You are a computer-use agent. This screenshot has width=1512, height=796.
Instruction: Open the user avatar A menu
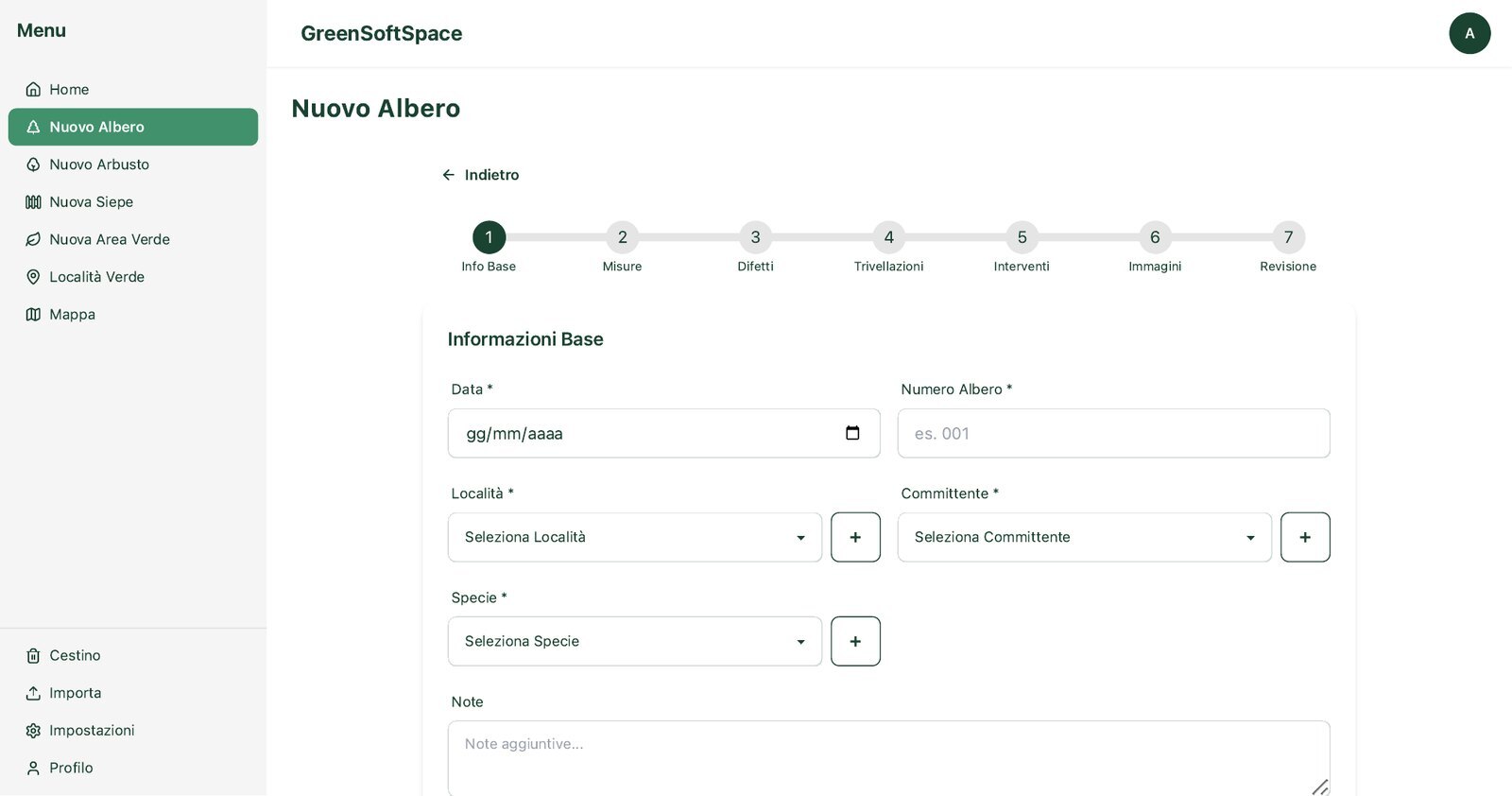point(1469,33)
